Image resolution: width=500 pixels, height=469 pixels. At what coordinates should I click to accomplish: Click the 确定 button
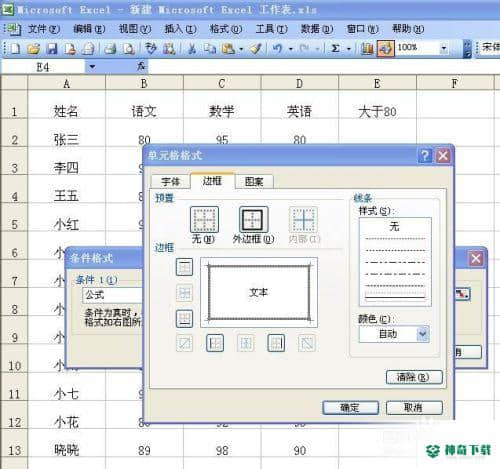click(x=350, y=407)
